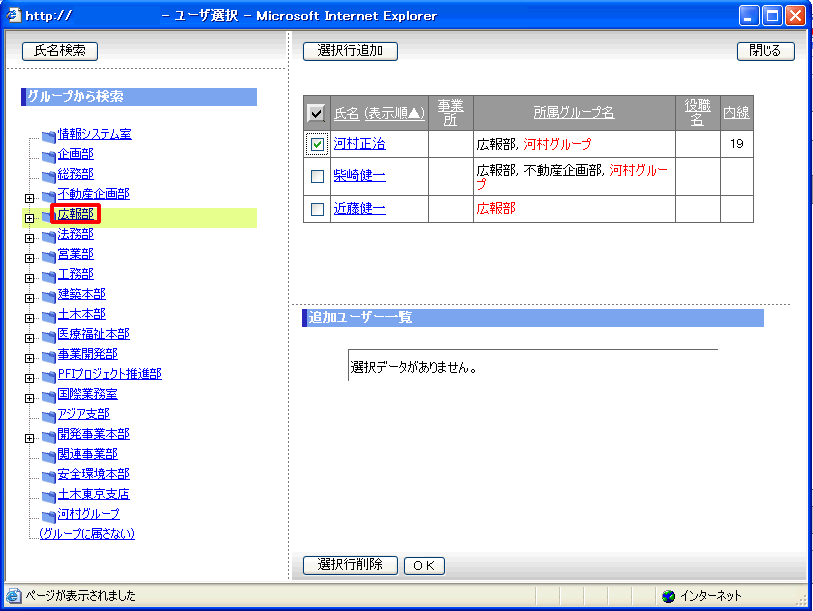This screenshot has width=813, height=611.
Task: Sort by 内線 column header
Action: 736,114
